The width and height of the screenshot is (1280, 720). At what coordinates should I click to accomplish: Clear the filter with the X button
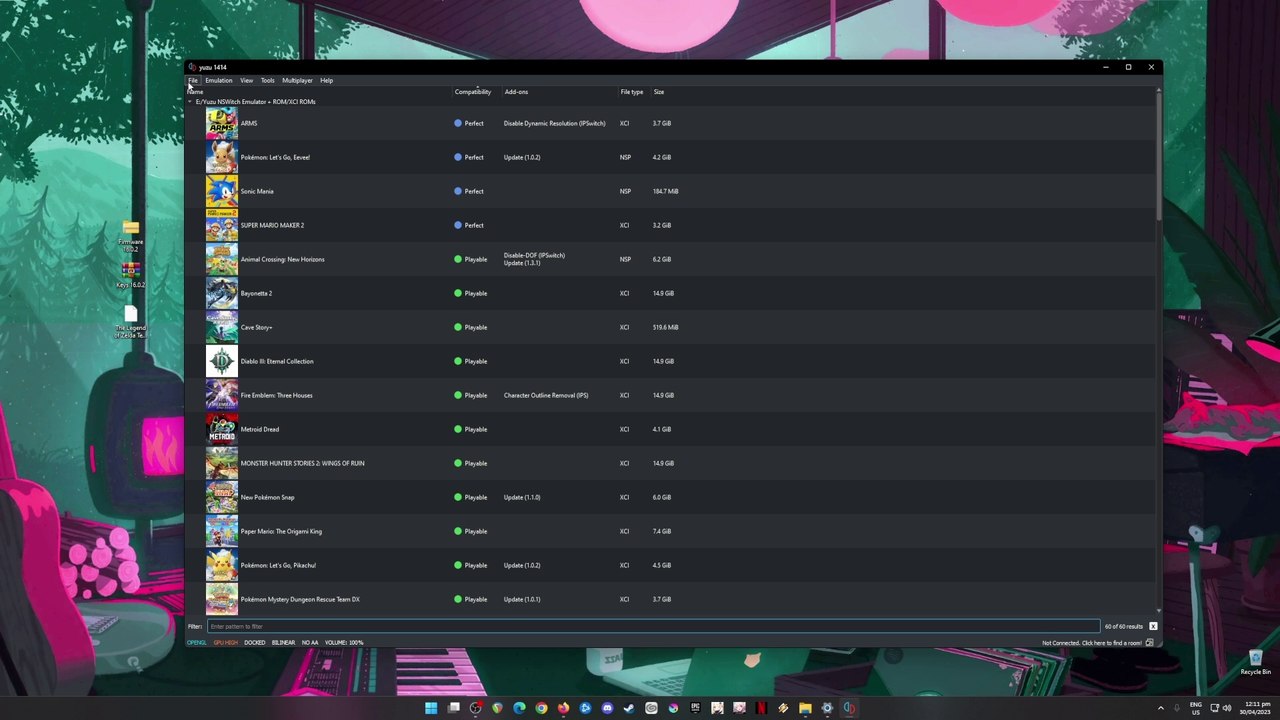(x=1153, y=626)
